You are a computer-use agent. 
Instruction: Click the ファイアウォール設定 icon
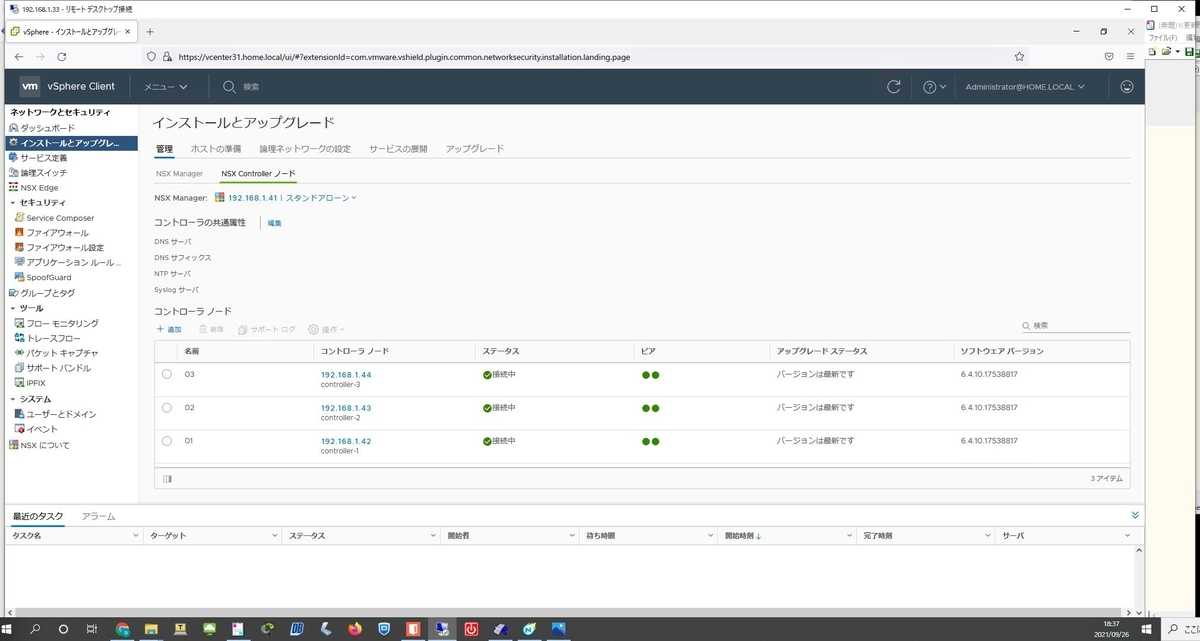click(19, 248)
